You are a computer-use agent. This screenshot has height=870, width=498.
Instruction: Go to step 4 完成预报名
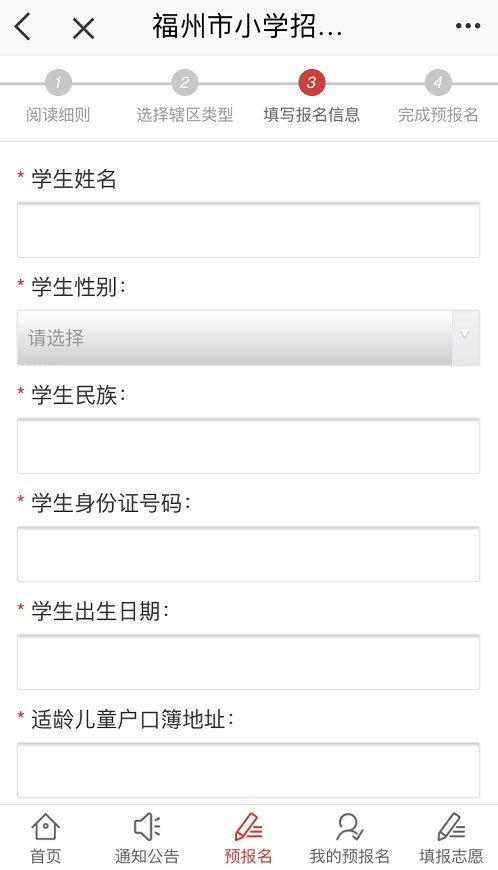coord(438,98)
